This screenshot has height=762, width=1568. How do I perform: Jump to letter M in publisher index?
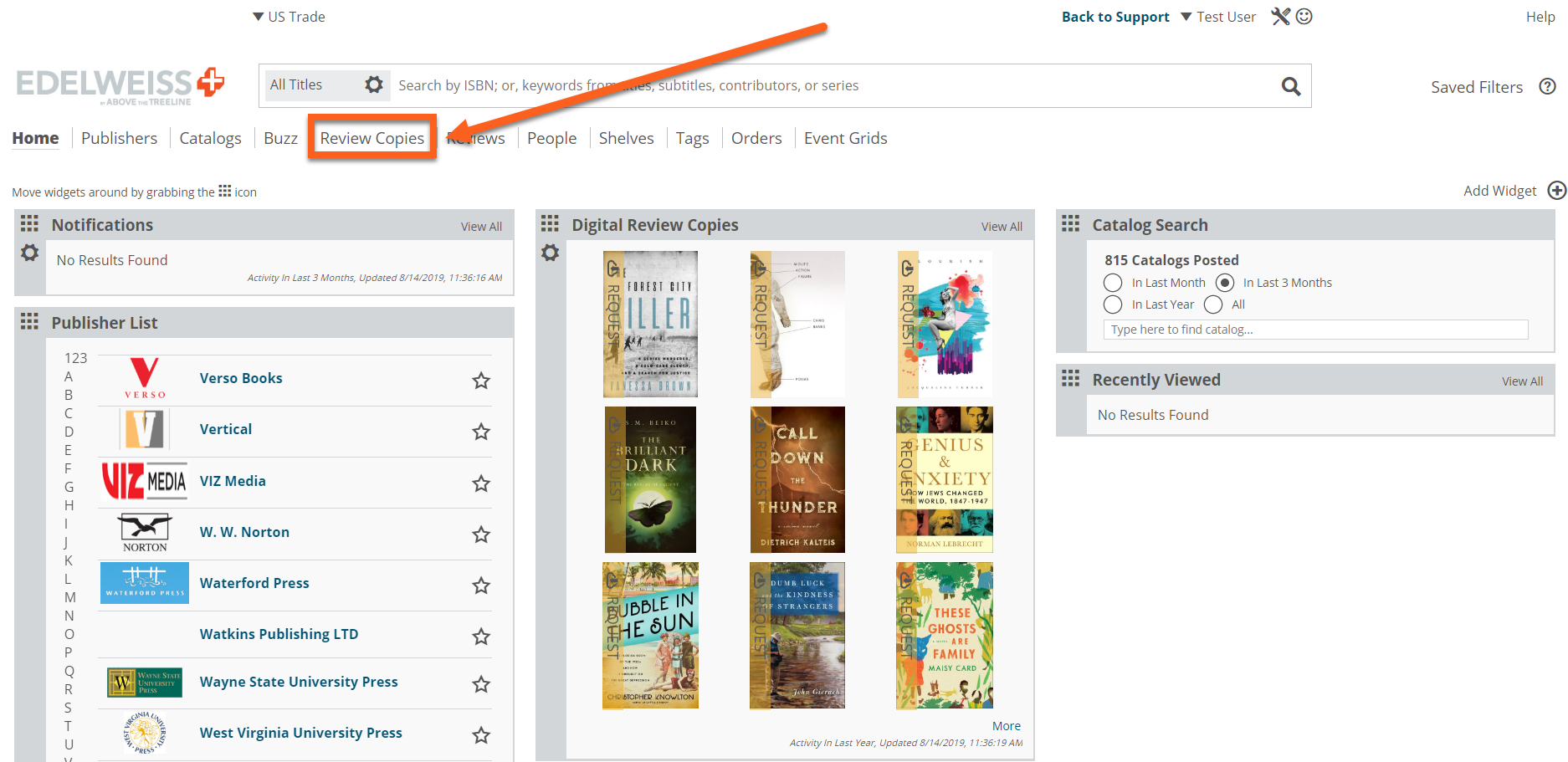pos(70,597)
